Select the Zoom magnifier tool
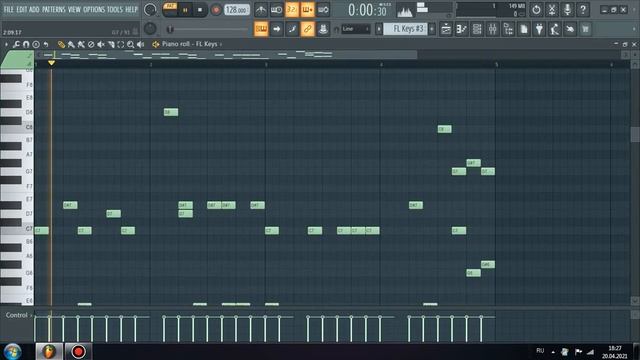This screenshot has width=640, height=360. coord(131,44)
